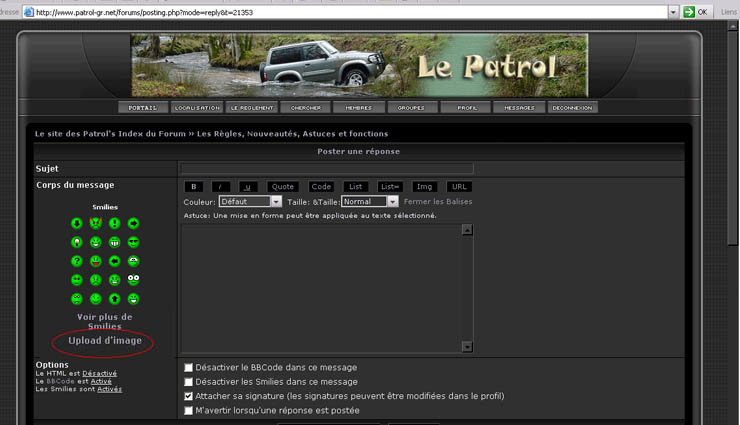Open the Messages menu item

pyautogui.click(x=519, y=108)
